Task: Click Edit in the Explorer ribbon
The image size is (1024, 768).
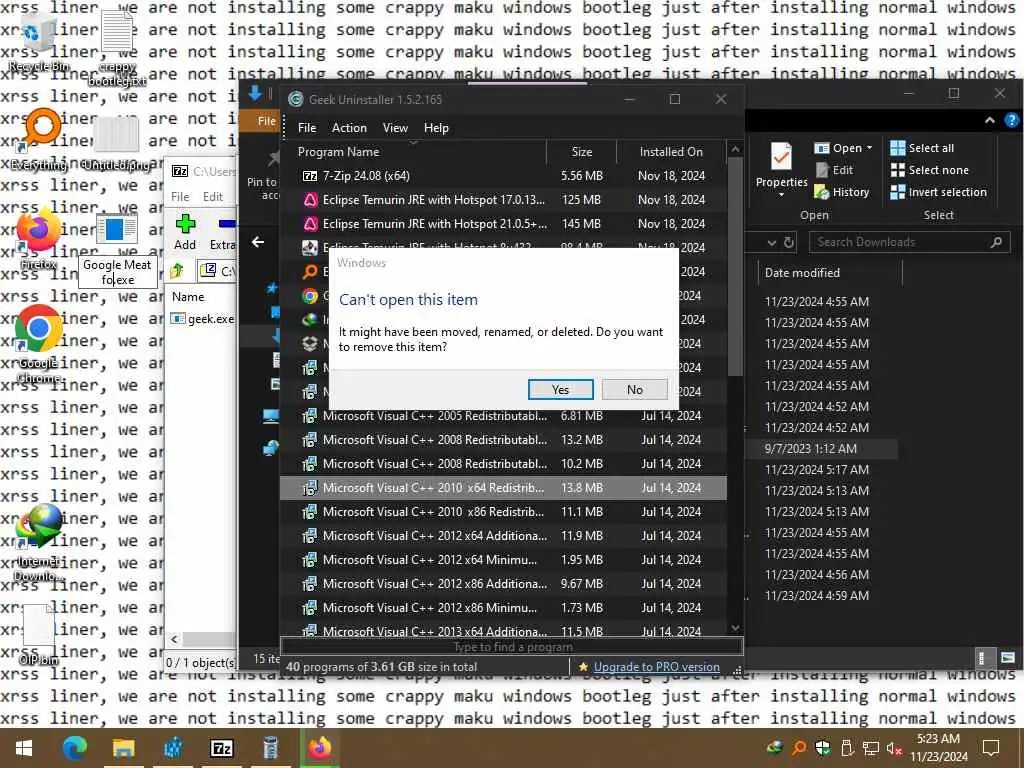Action: (x=834, y=170)
